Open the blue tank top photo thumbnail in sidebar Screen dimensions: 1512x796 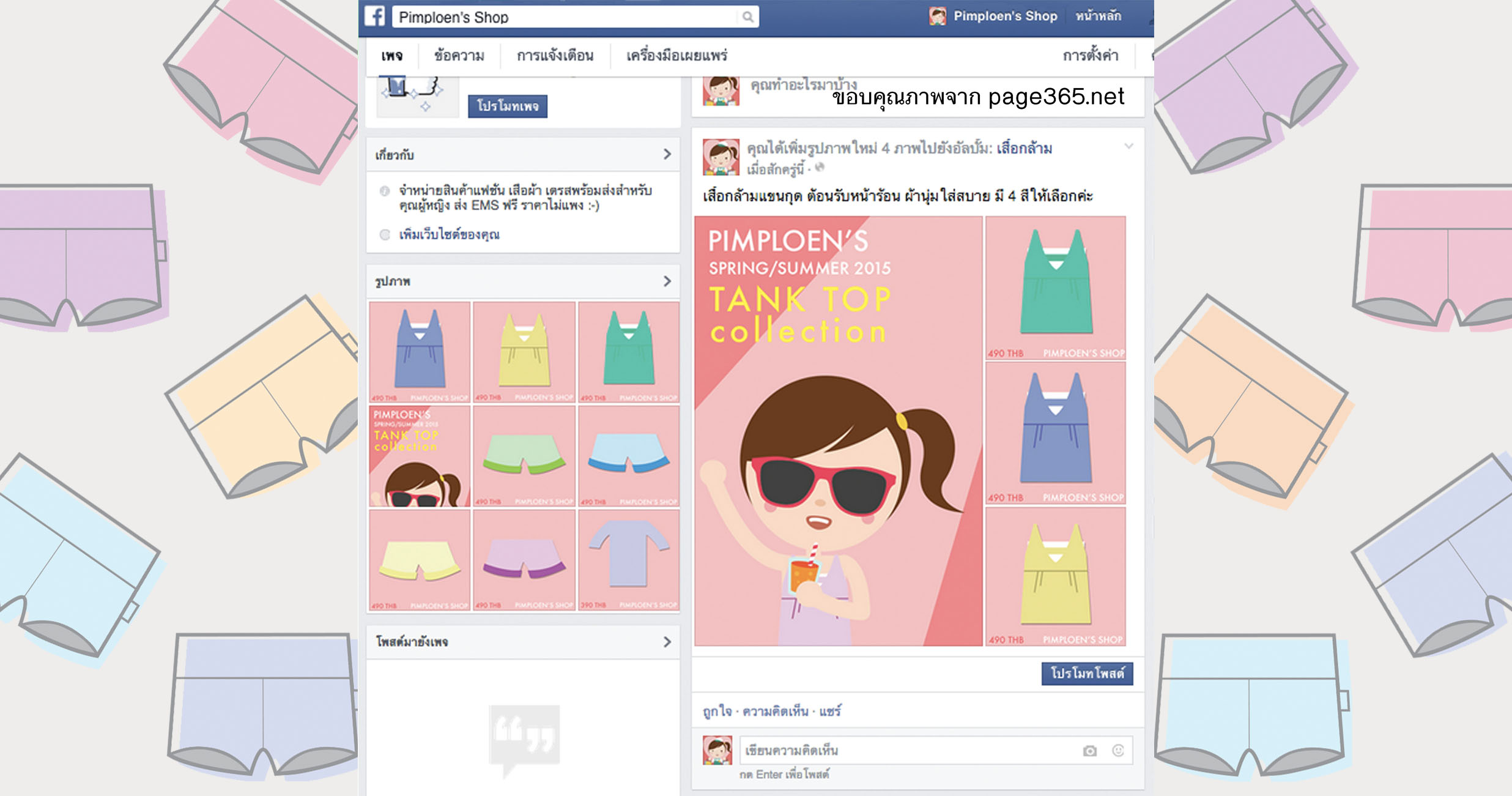pyautogui.click(x=420, y=352)
